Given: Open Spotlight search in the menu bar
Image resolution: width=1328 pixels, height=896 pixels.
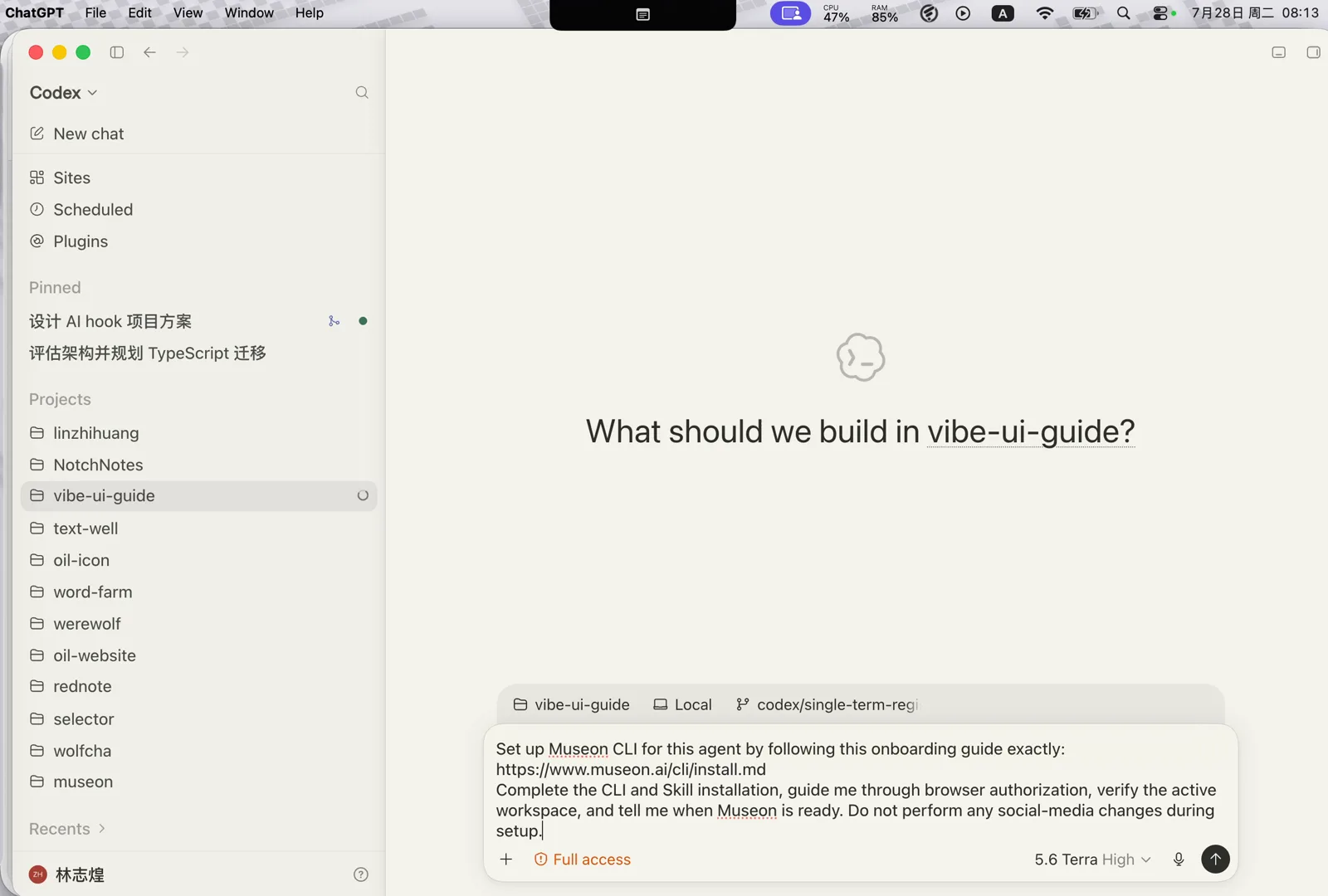Looking at the screenshot, I should click(1124, 13).
